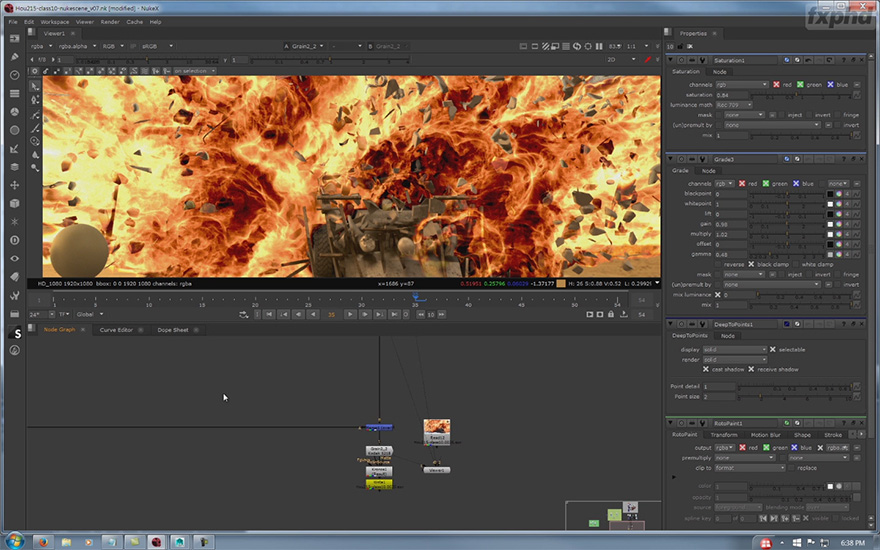880x550 pixels.
Task: Click the S icon in left toolbar
Action: (x=15, y=333)
